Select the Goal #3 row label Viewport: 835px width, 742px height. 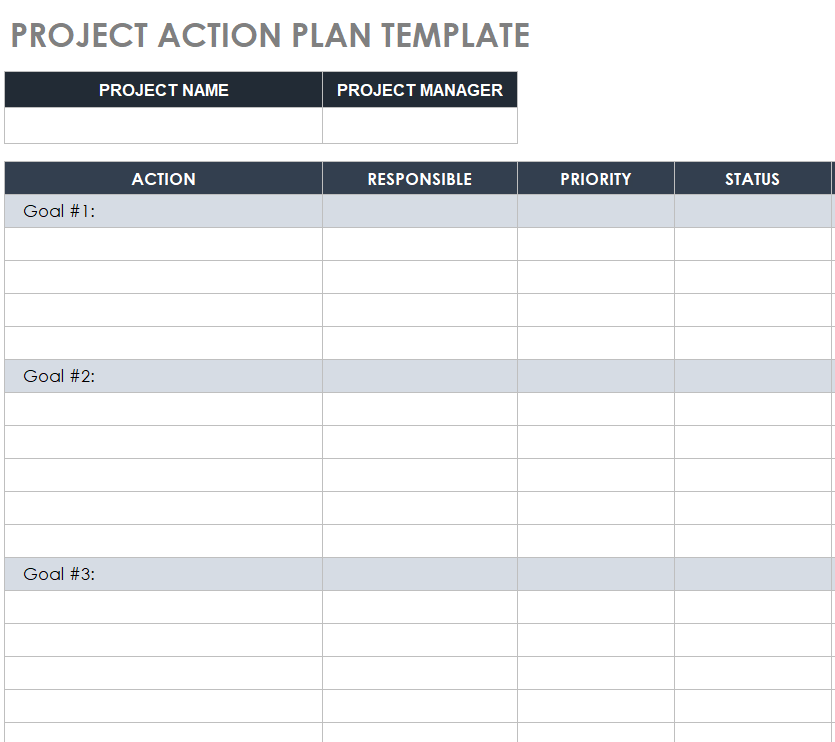coord(60,574)
